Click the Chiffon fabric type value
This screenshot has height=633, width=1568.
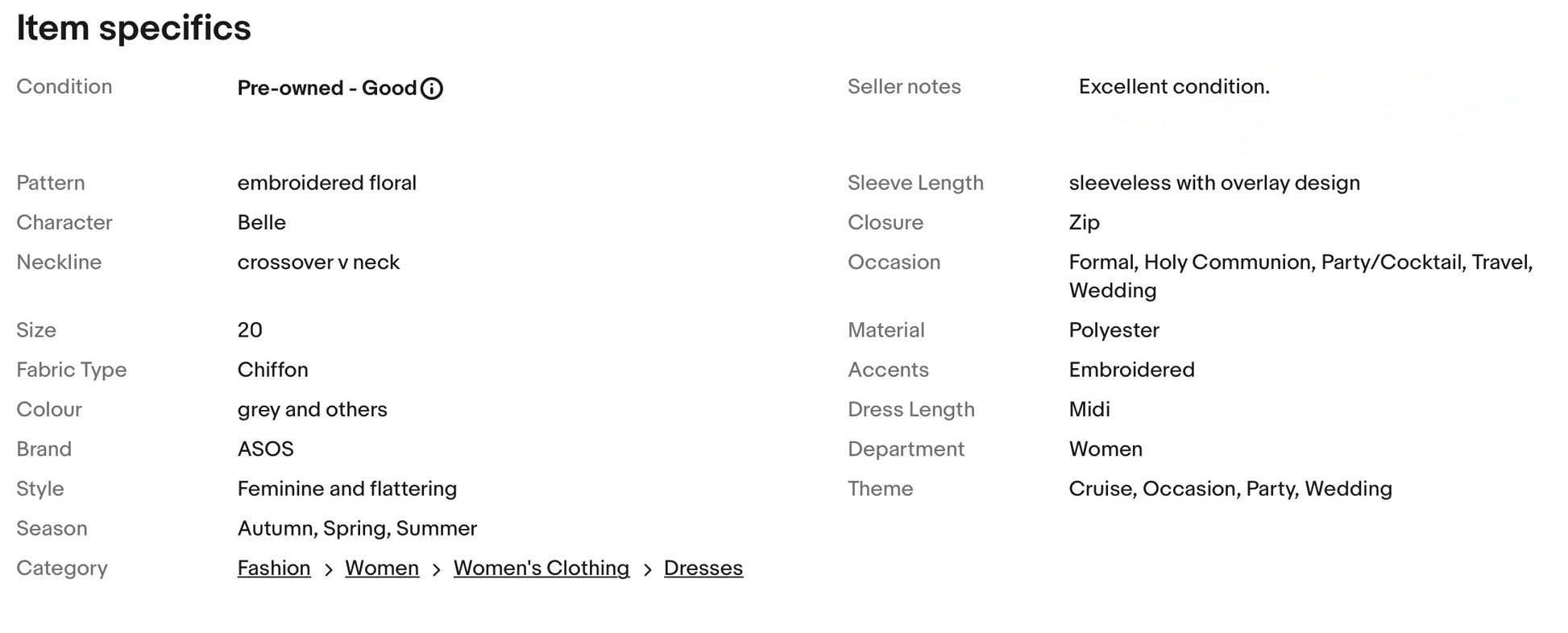point(272,370)
